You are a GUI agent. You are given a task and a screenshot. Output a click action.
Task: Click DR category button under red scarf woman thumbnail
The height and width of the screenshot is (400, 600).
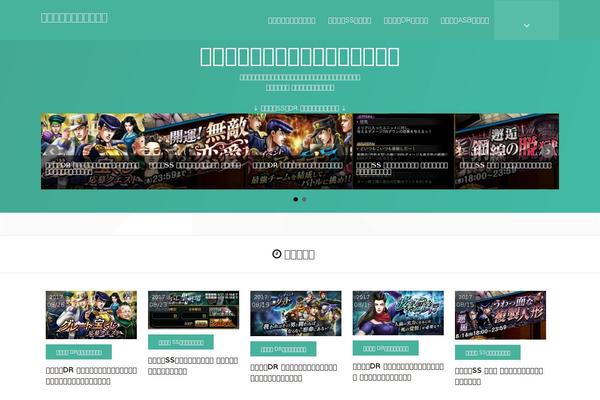pos(385,348)
